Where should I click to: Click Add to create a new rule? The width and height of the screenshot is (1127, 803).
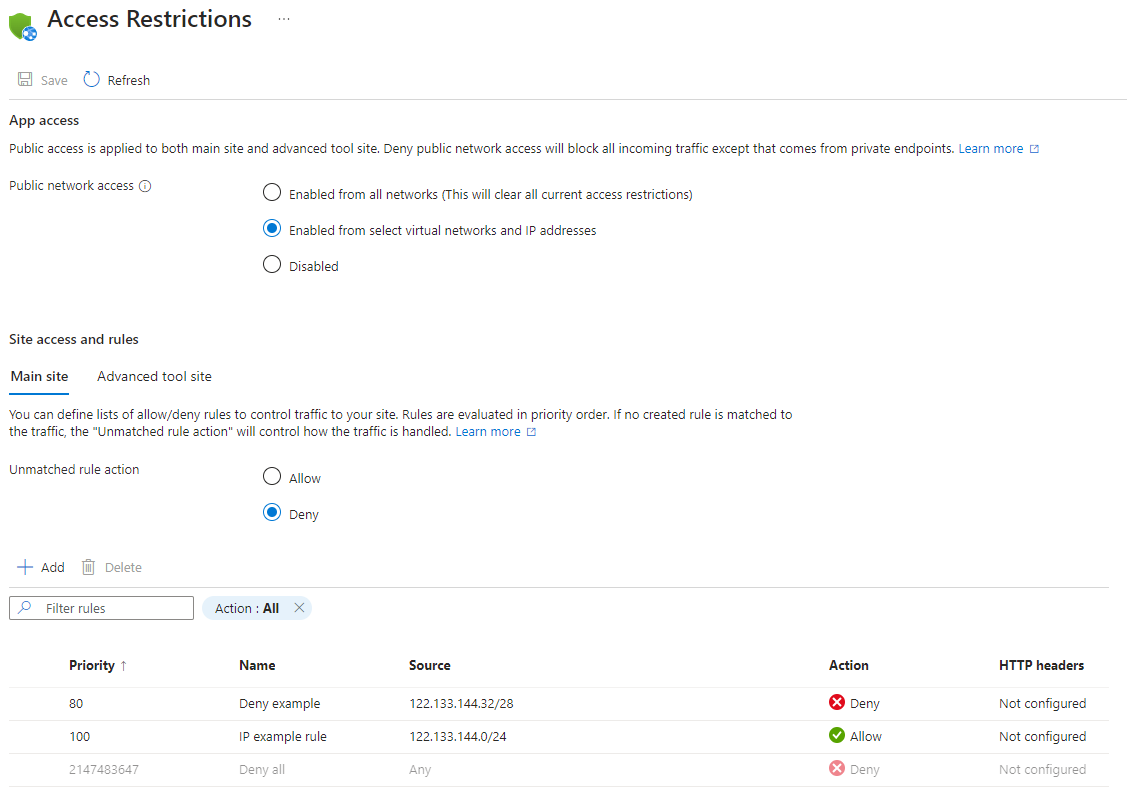coord(40,567)
